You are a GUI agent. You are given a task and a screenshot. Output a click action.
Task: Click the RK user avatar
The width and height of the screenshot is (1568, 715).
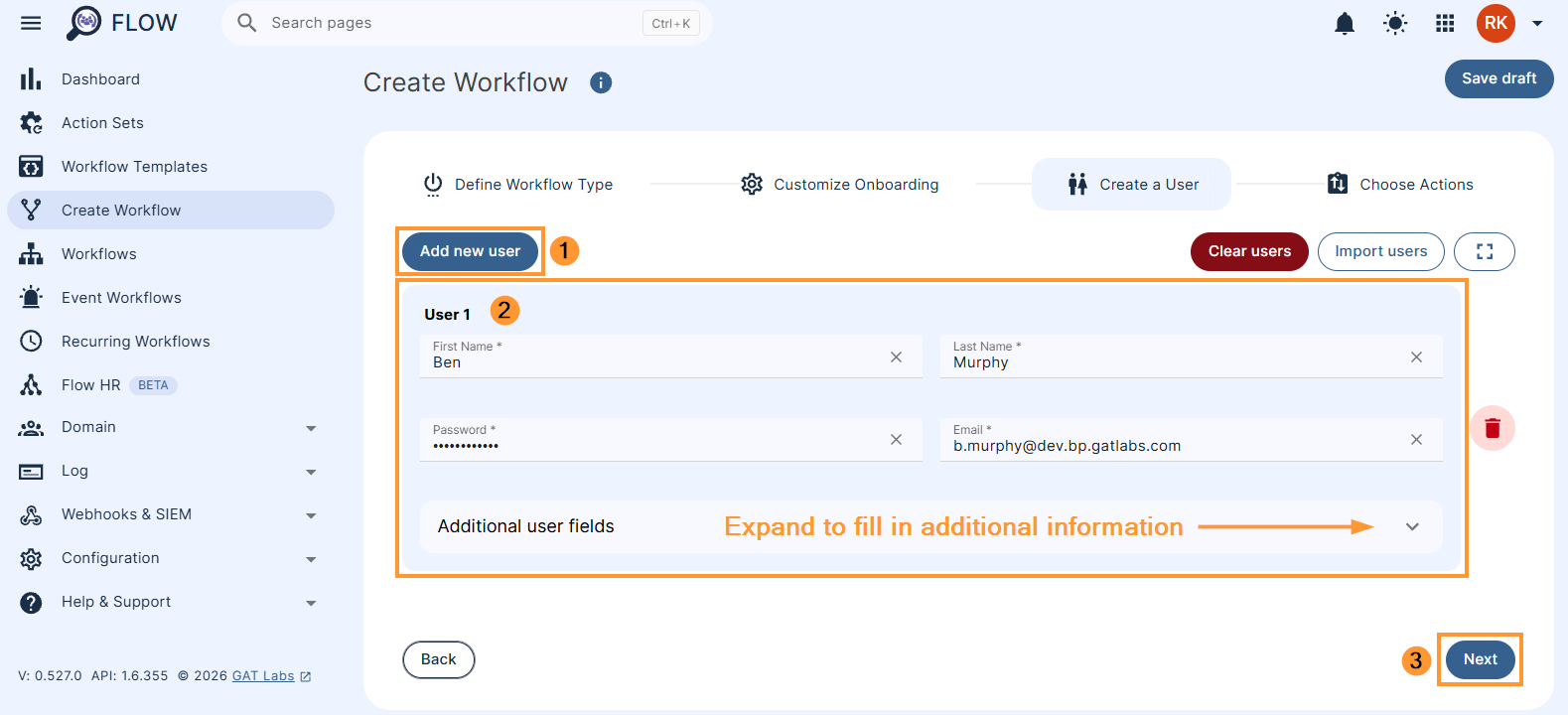1496,23
